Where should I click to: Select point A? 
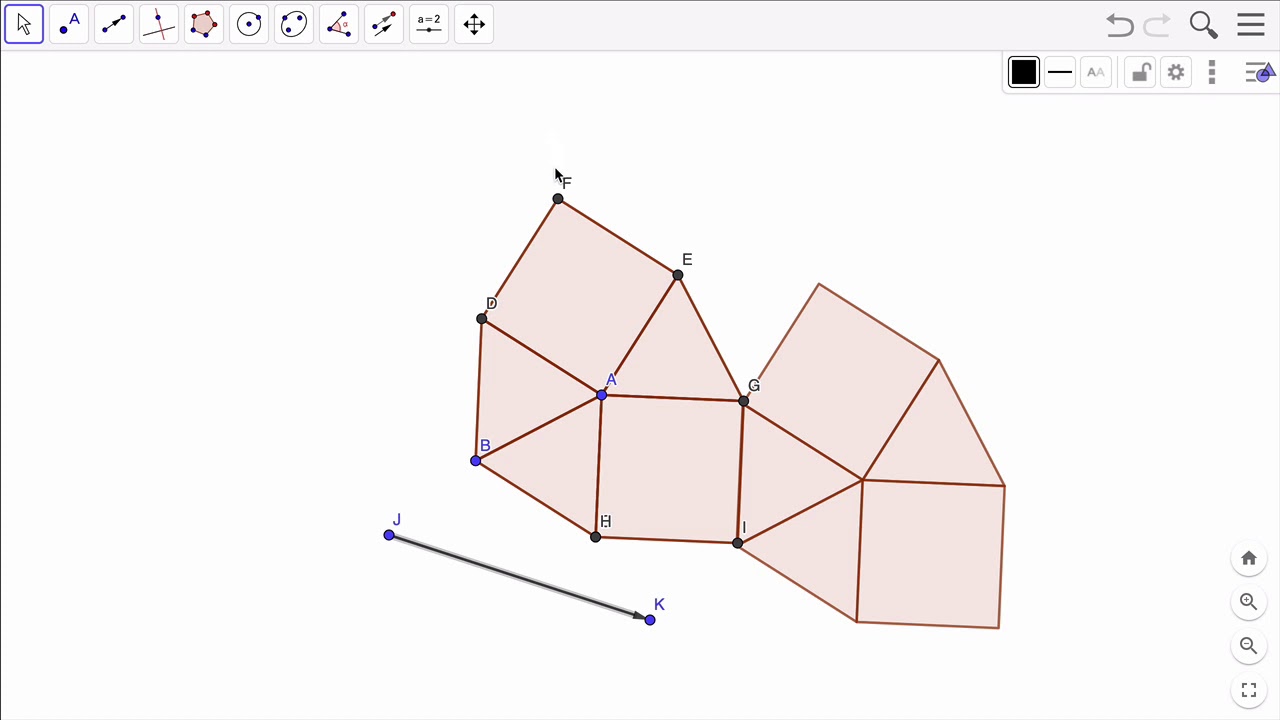pos(601,396)
